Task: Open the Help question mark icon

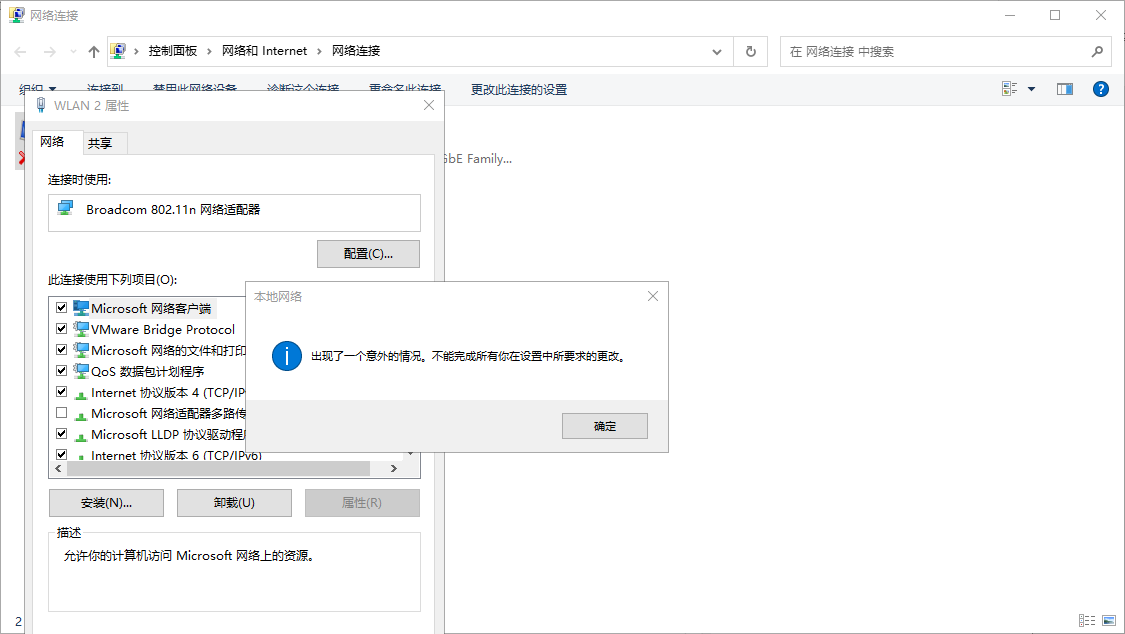Action: 1100,89
